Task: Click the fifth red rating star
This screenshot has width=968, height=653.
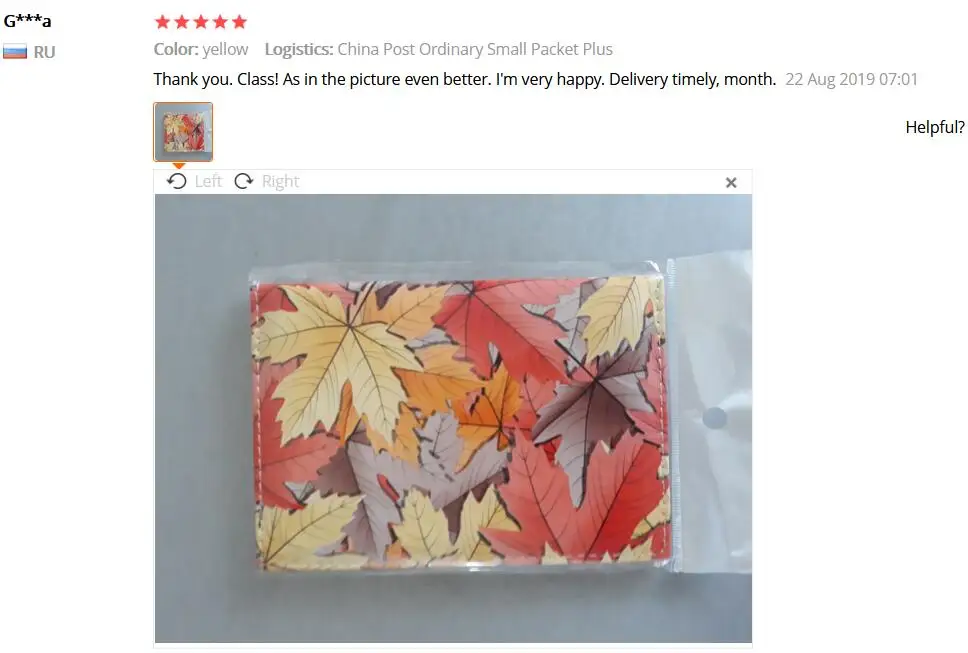Action: [240, 22]
